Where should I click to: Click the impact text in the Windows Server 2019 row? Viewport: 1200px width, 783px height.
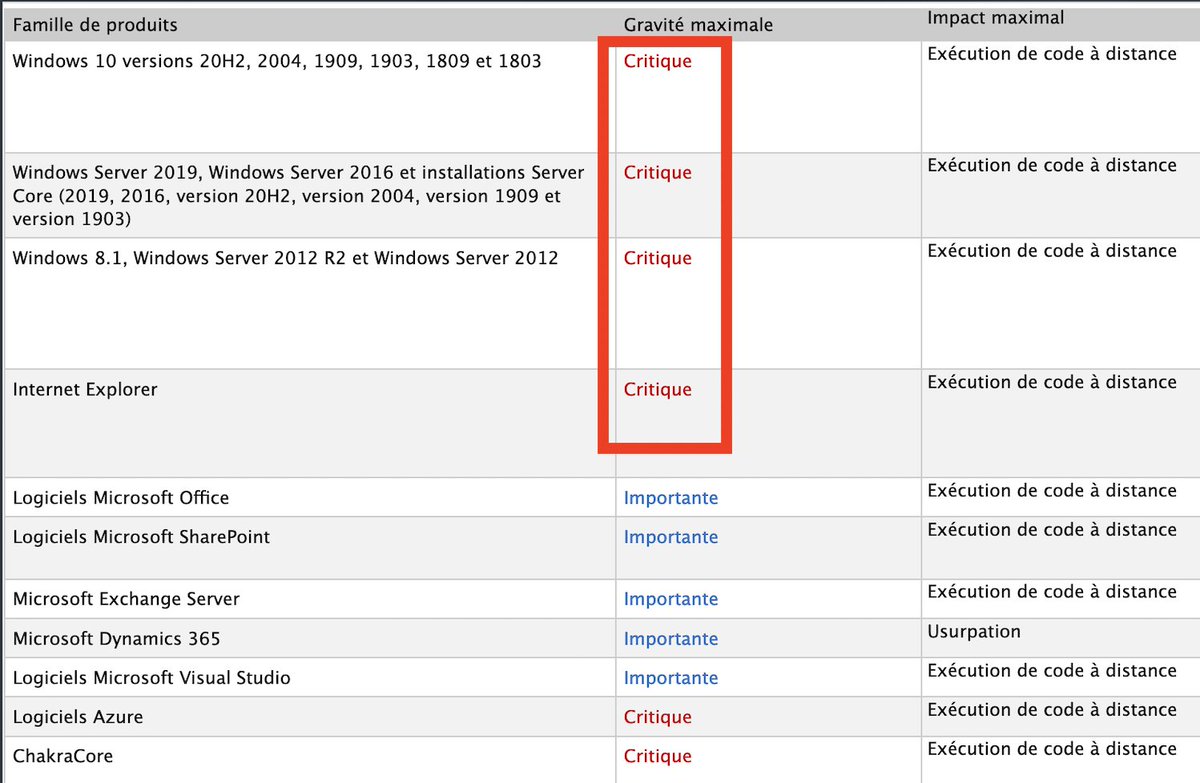click(1052, 165)
